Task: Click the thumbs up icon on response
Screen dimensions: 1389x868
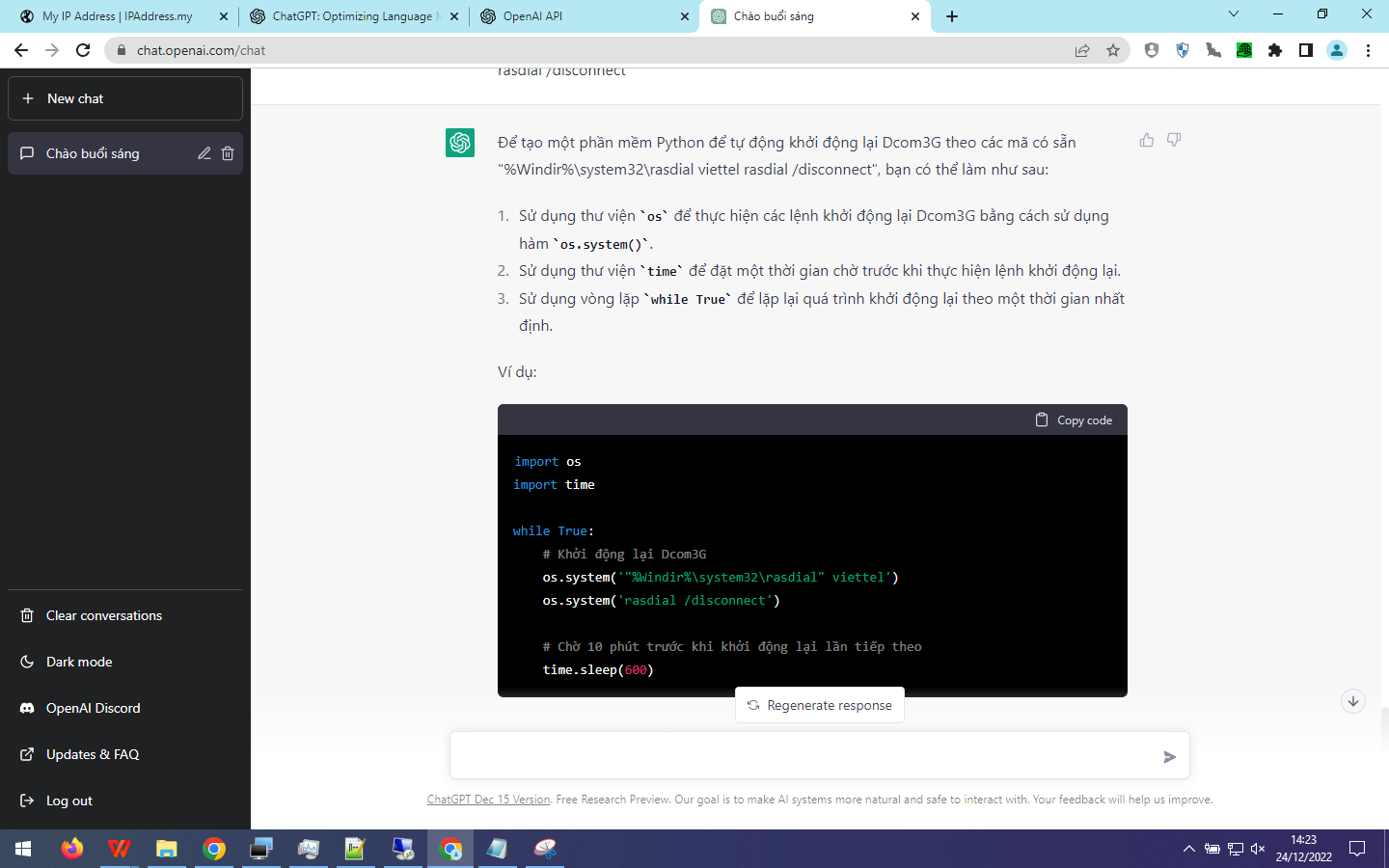Action: click(1146, 140)
